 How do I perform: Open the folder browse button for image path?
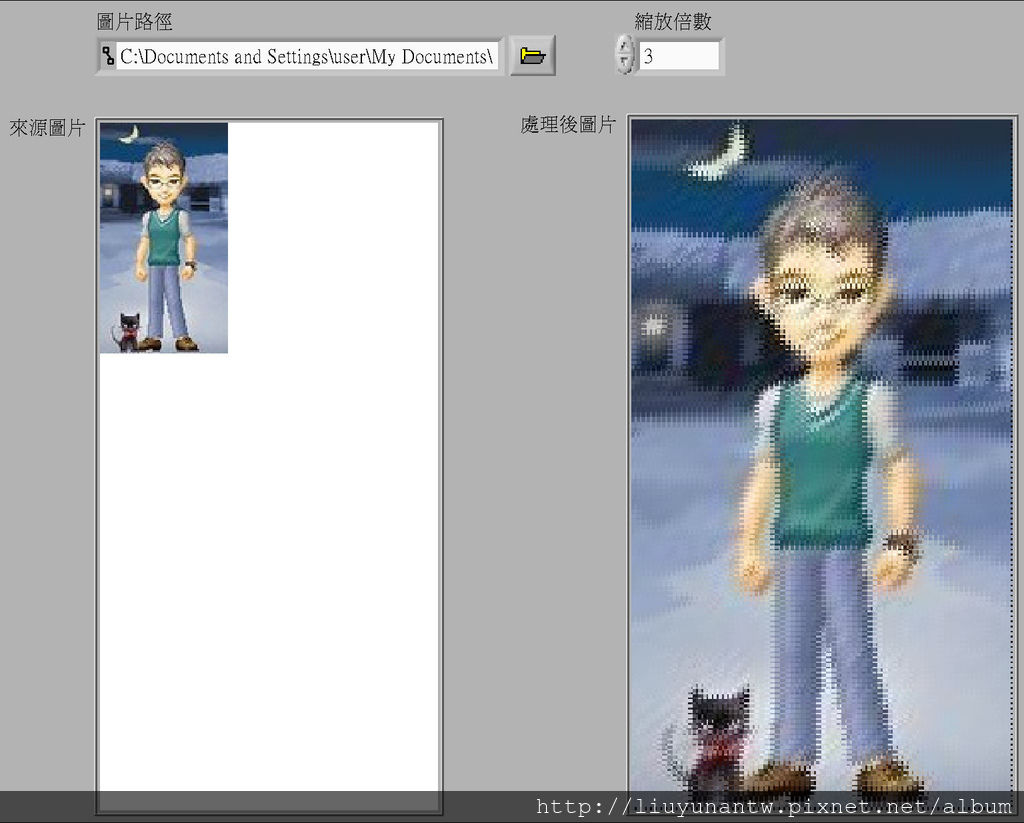click(x=532, y=56)
